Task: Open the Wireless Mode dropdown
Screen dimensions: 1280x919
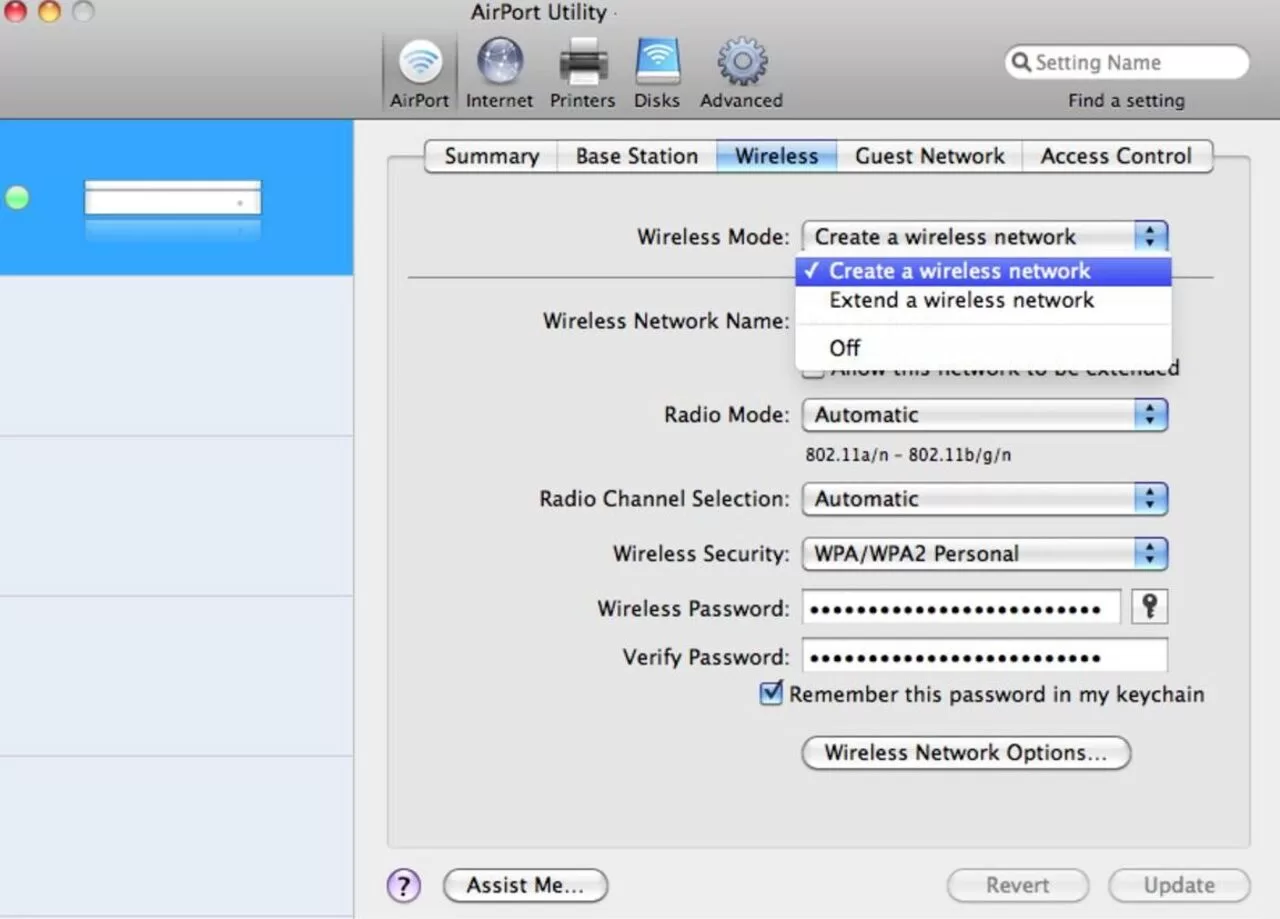Action: coord(984,237)
